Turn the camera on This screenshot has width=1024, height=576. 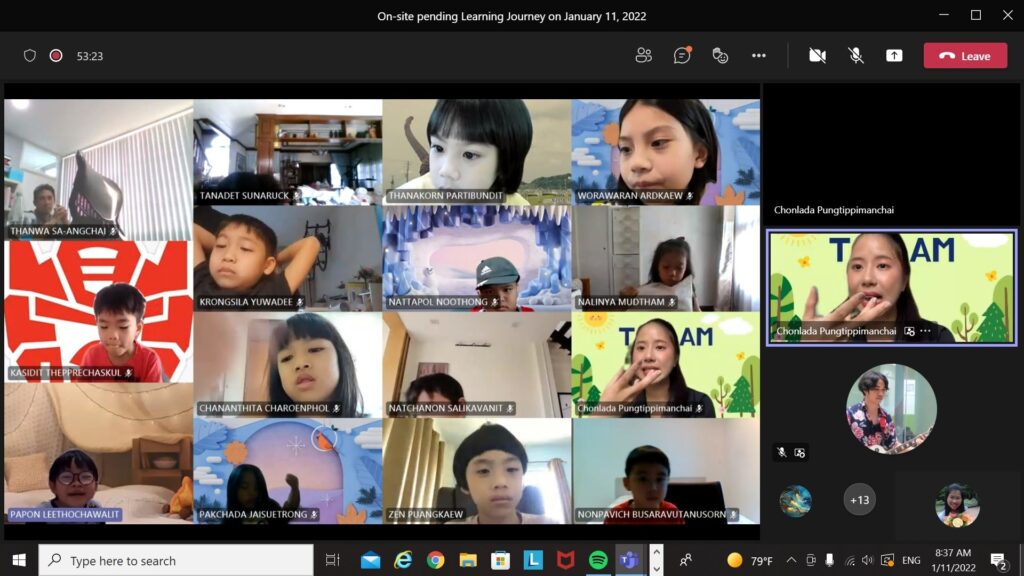point(817,56)
